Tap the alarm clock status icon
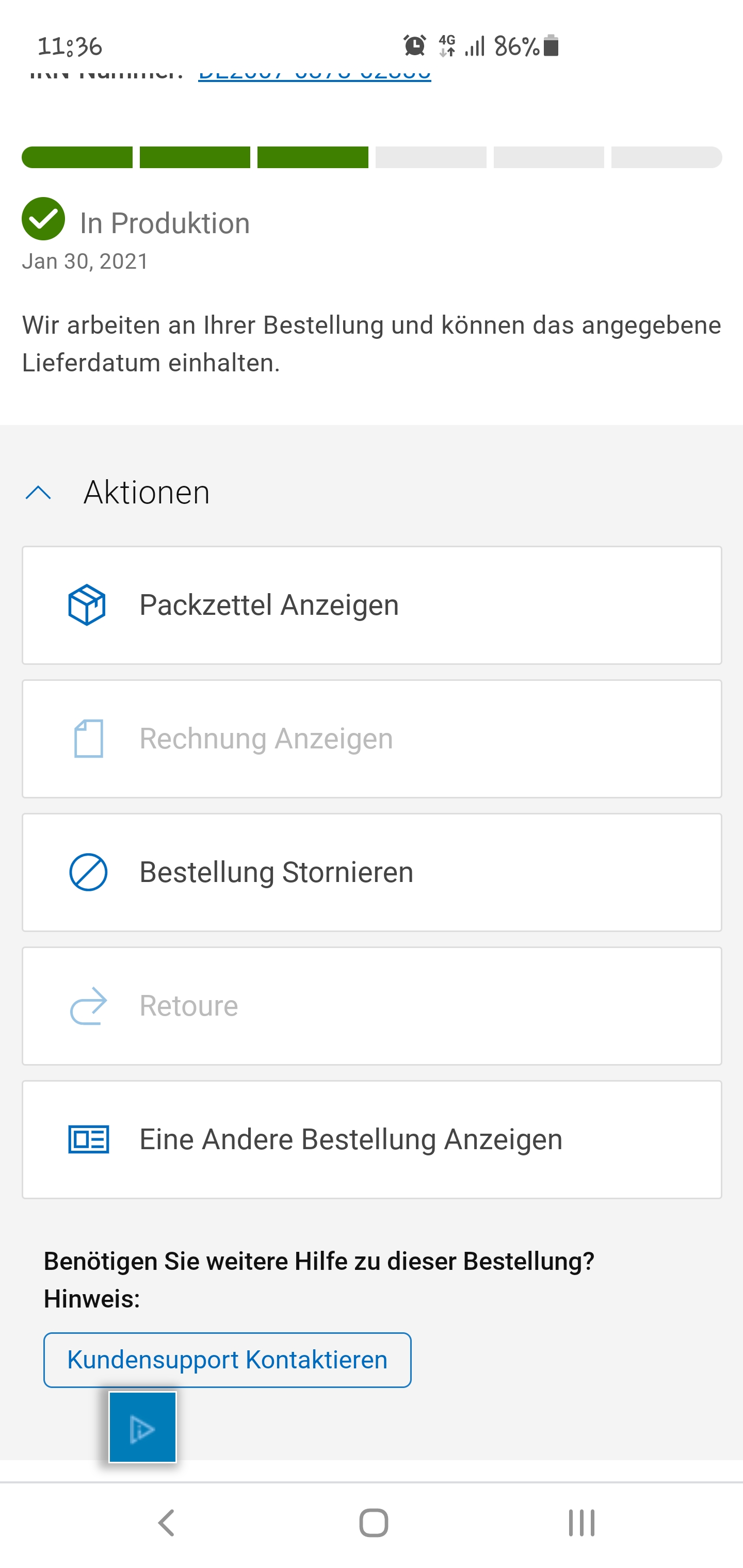 pyautogui.click(x=415, y=46)
